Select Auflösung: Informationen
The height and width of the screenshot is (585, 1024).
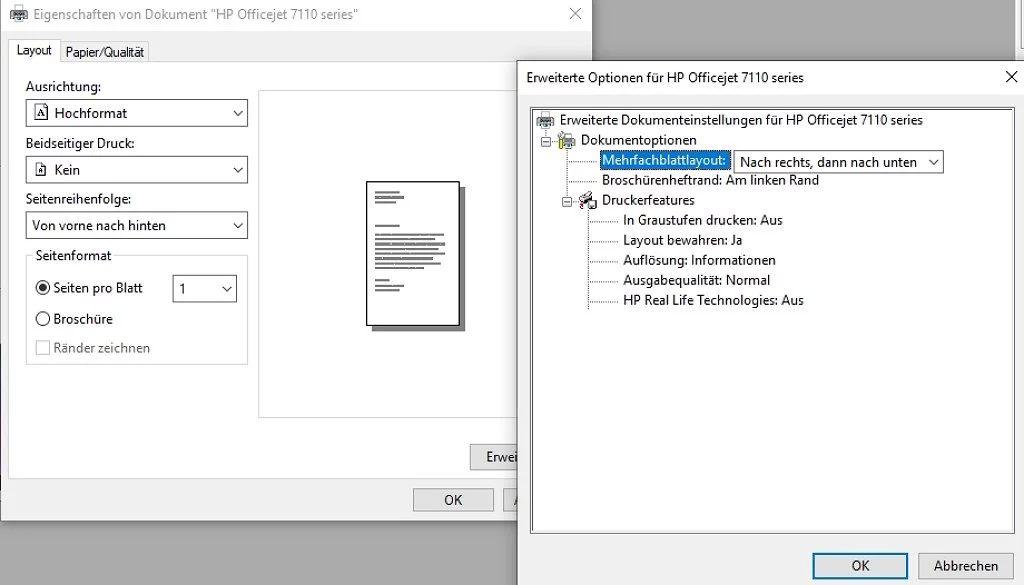(699, 261)
